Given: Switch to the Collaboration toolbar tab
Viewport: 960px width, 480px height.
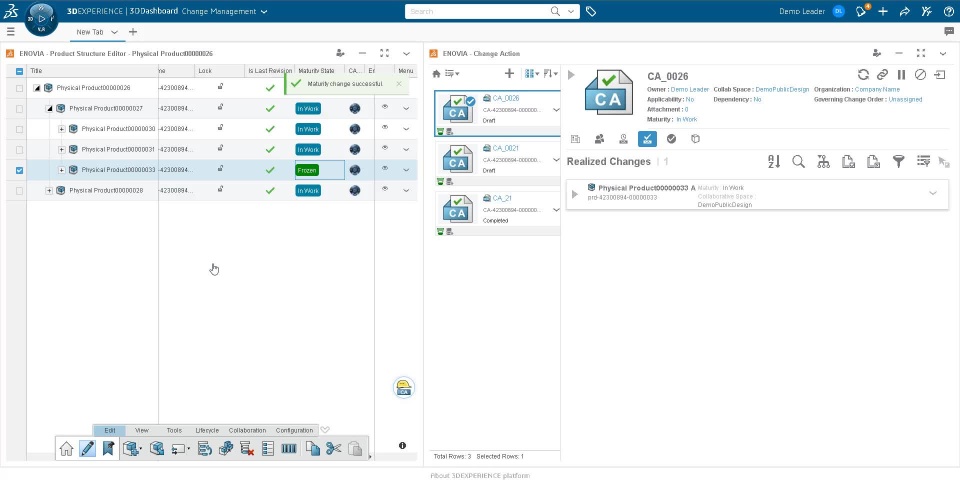Looking at the screenshot, I should (x=247, y=430).
